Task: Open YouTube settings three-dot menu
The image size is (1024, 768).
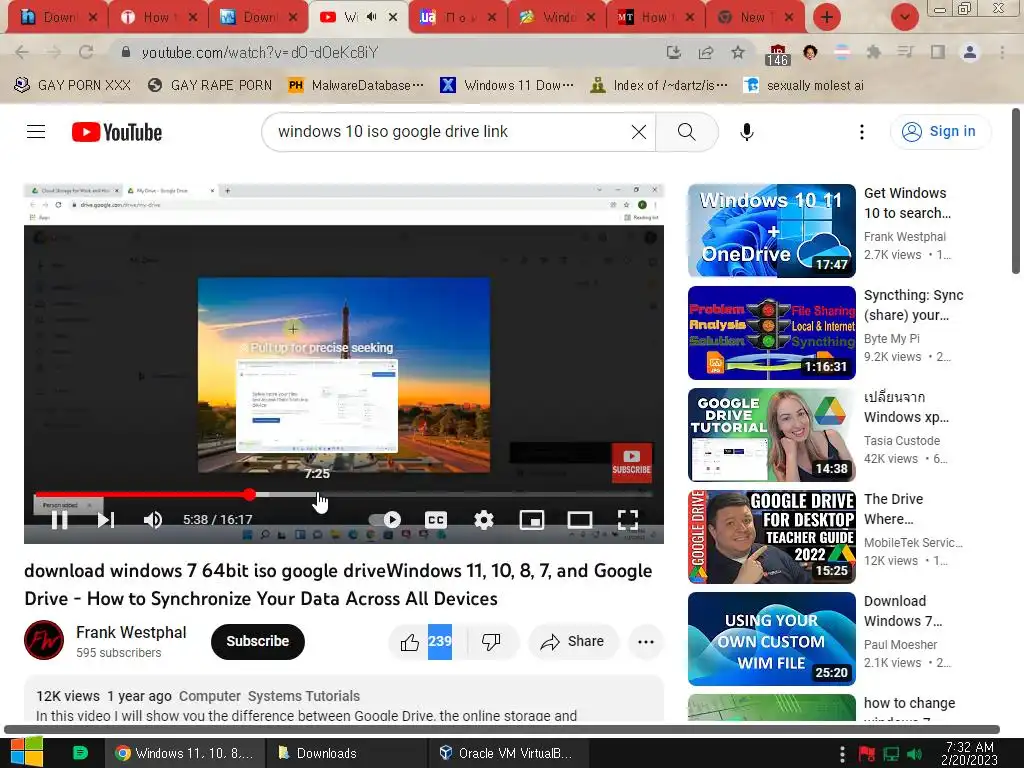Action: (862, 132)
